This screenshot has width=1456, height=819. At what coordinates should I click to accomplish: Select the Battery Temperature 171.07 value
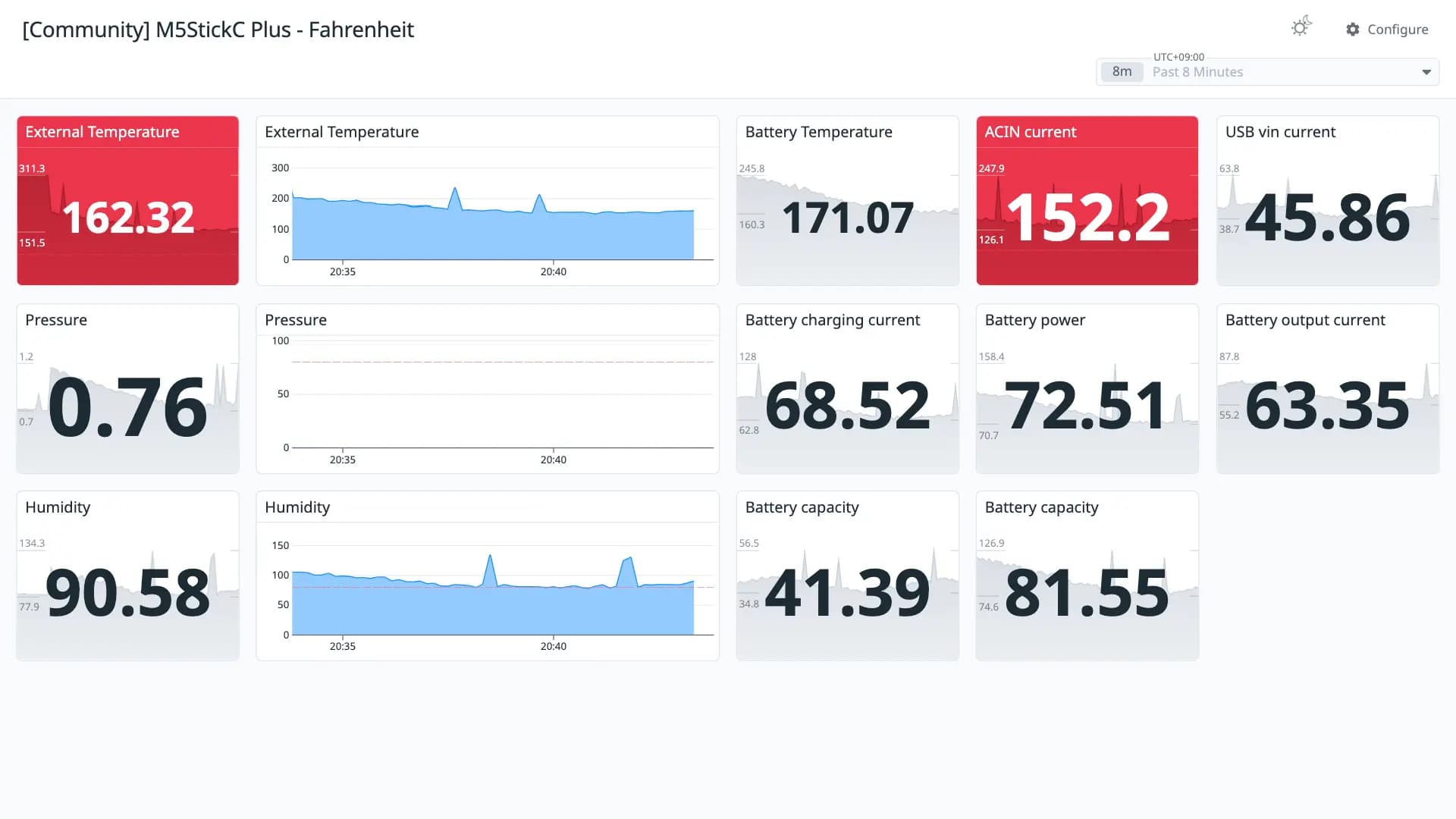(847, 218)
